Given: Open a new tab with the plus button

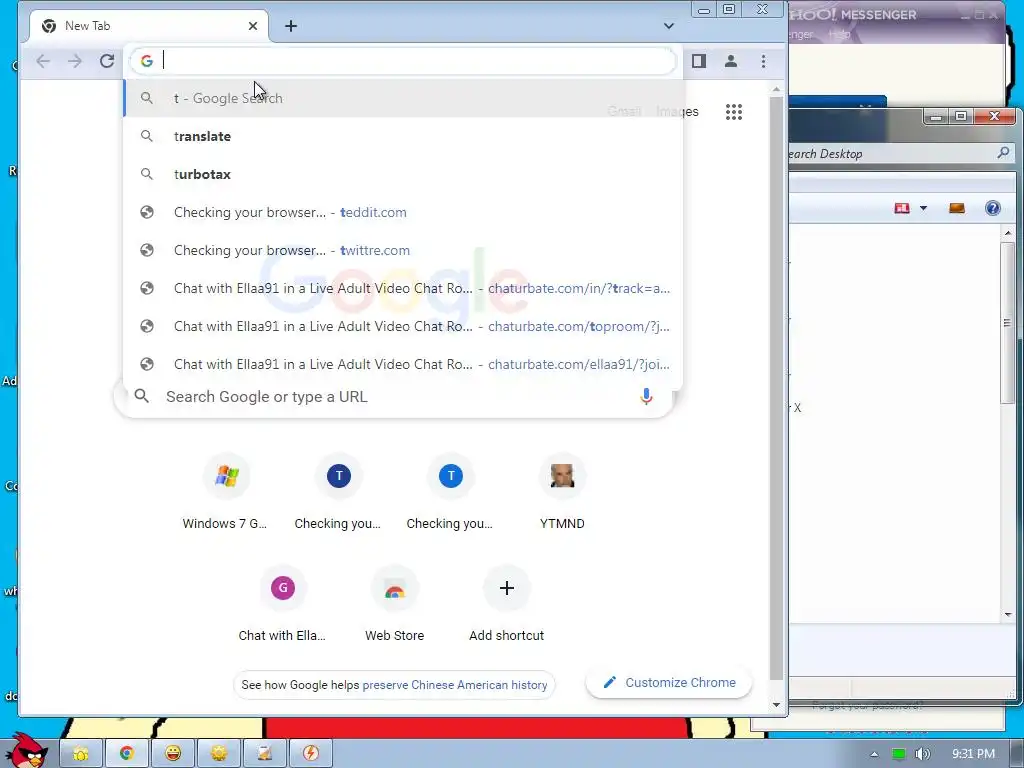Looking at the screenshot, I should click(291, 26).
